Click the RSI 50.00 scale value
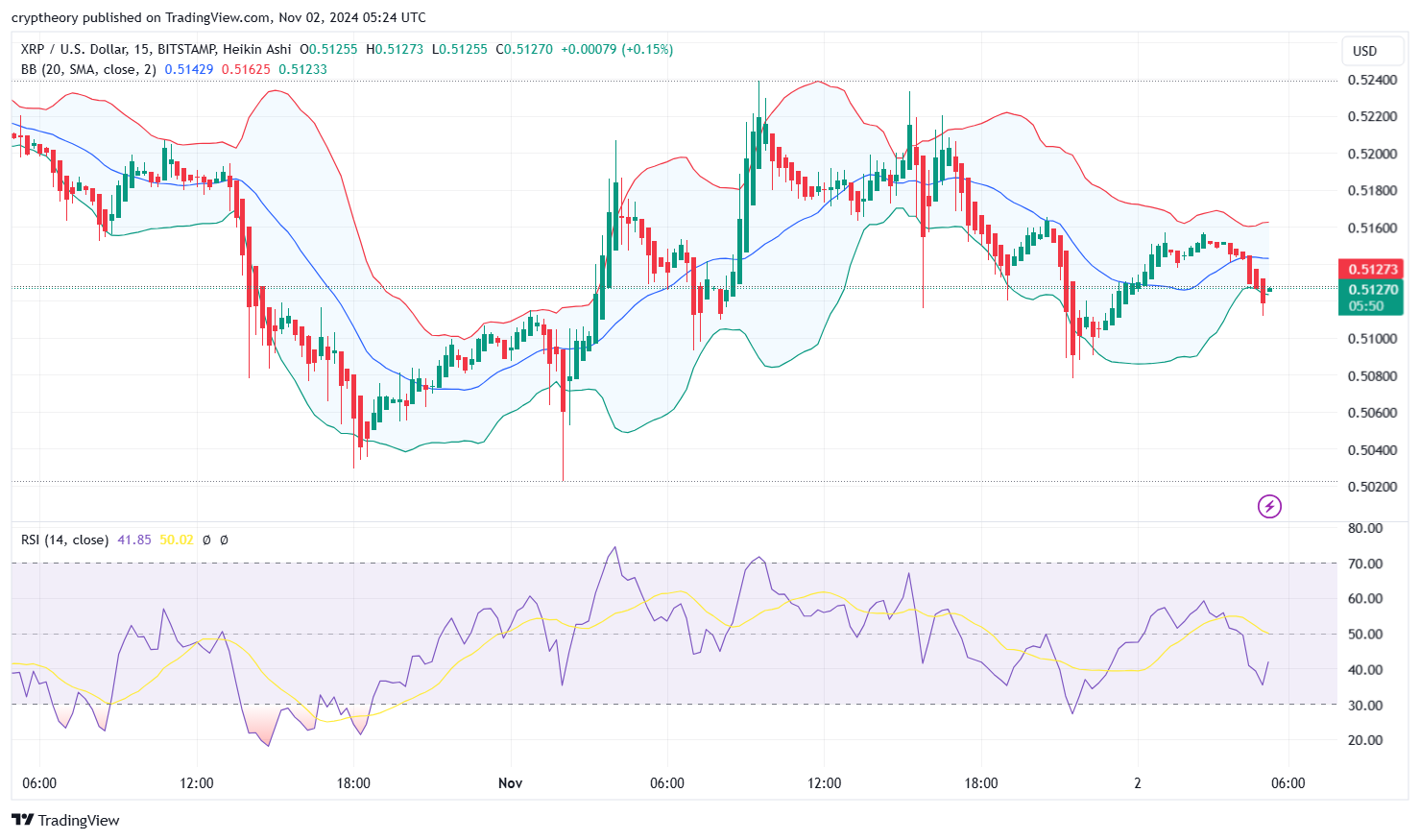Screen dimensions: 1420x840 click(1365, 634)
